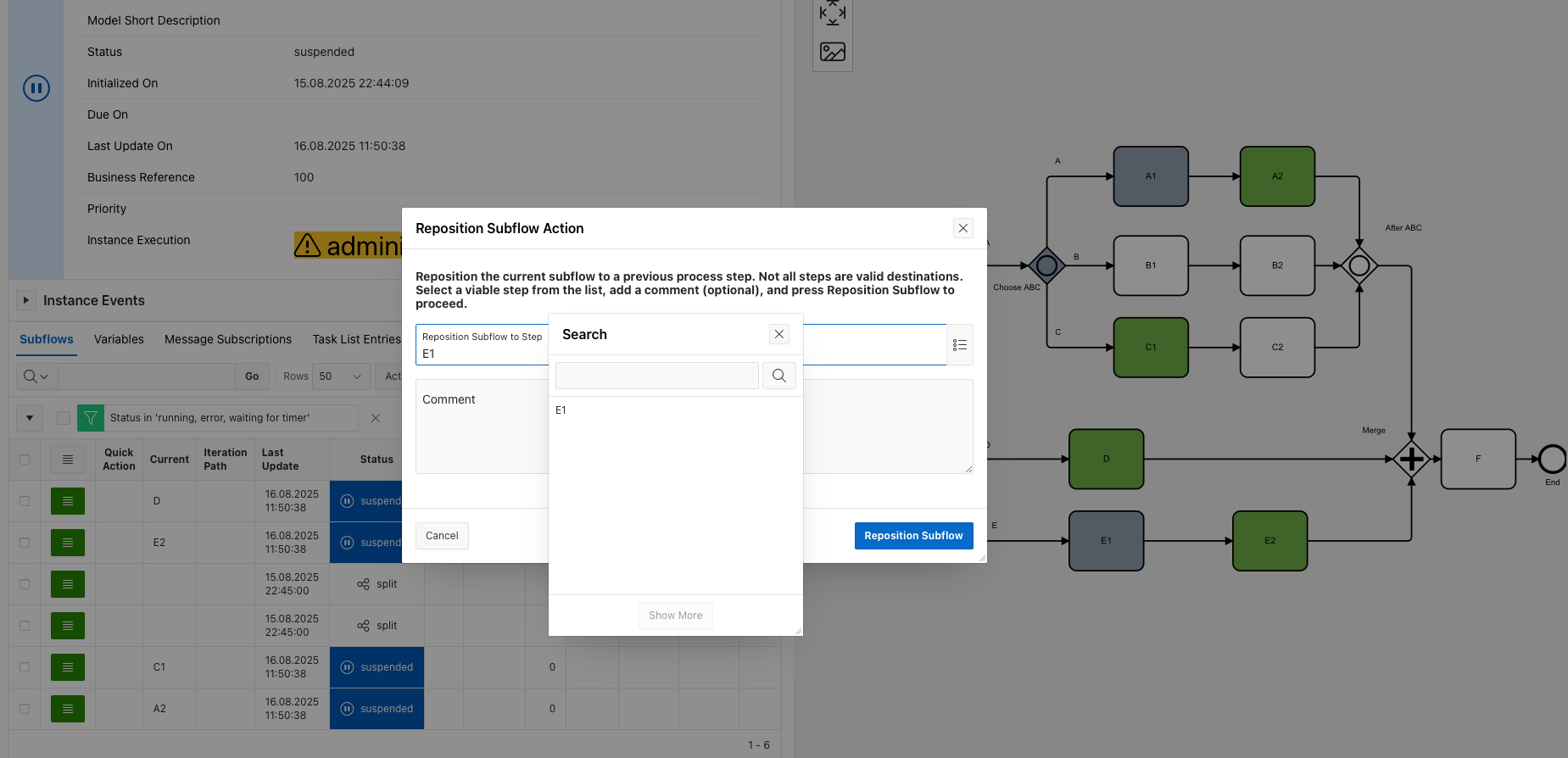Open quick action menu for A2 row
The width and height of the screenshot is (1568, 758).
pos(68,709)
